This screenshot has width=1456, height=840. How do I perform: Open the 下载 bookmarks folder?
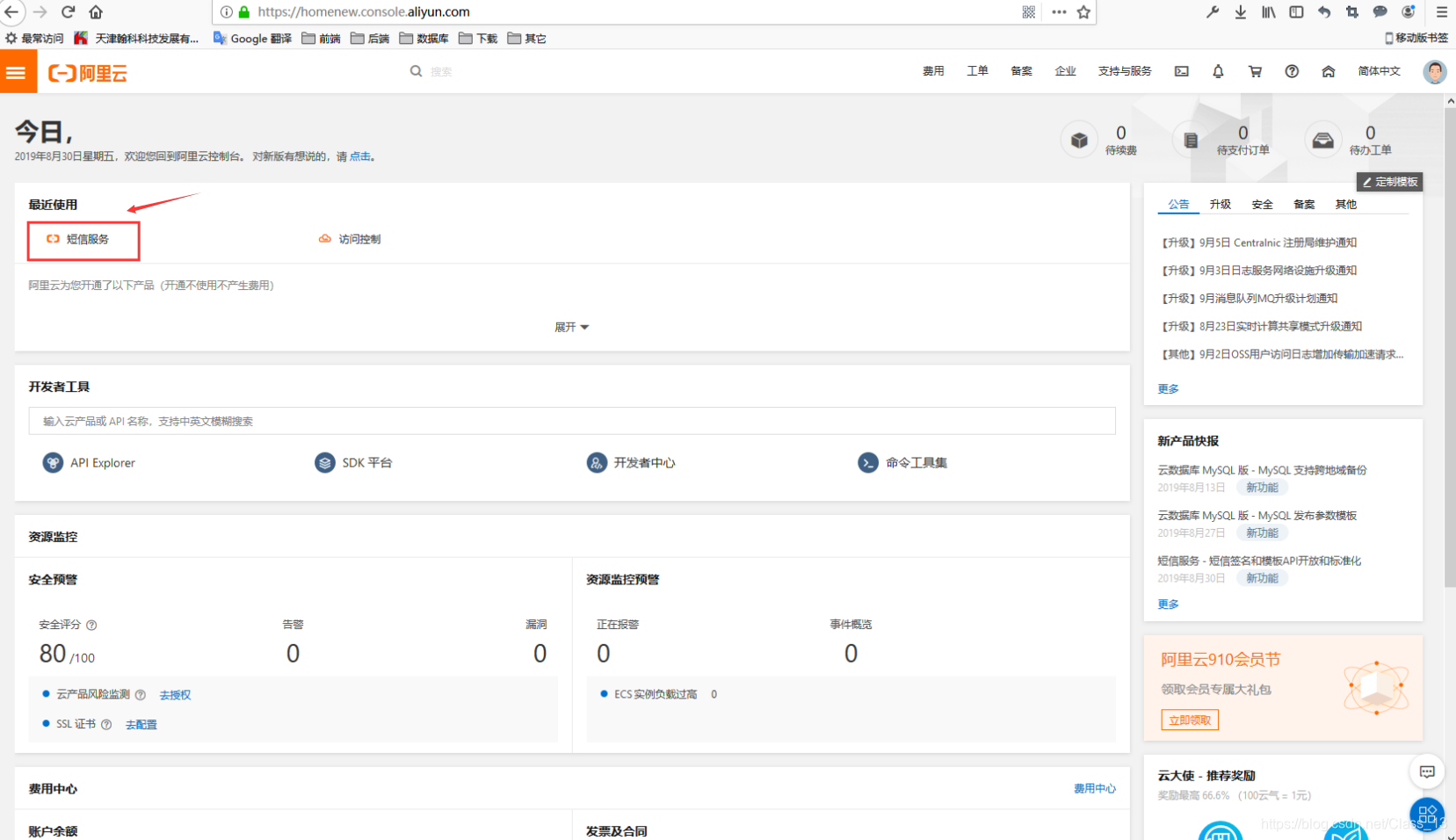[x=478, y=39]
